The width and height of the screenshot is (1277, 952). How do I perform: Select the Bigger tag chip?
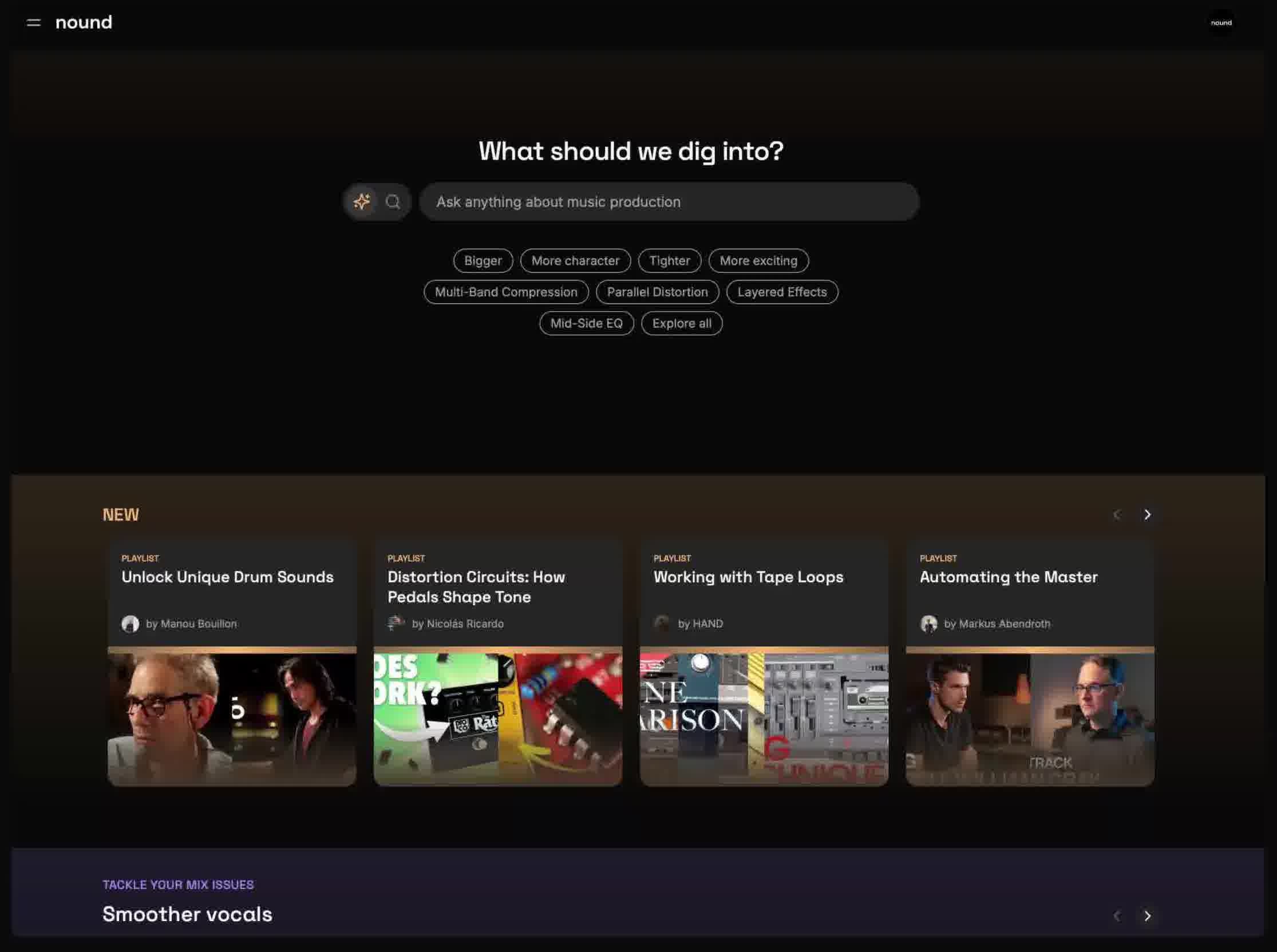pyautogui.click(x=483, y=260)
